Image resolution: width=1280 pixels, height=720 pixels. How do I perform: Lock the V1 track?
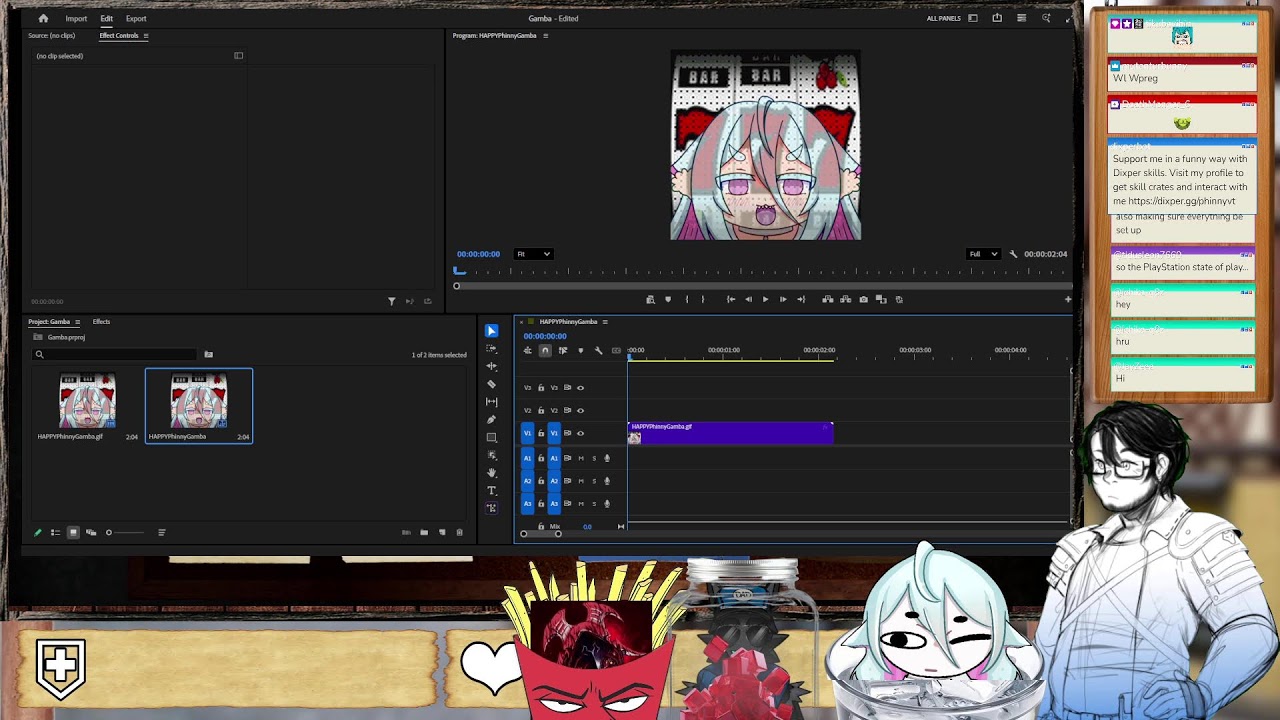point(541,433)
